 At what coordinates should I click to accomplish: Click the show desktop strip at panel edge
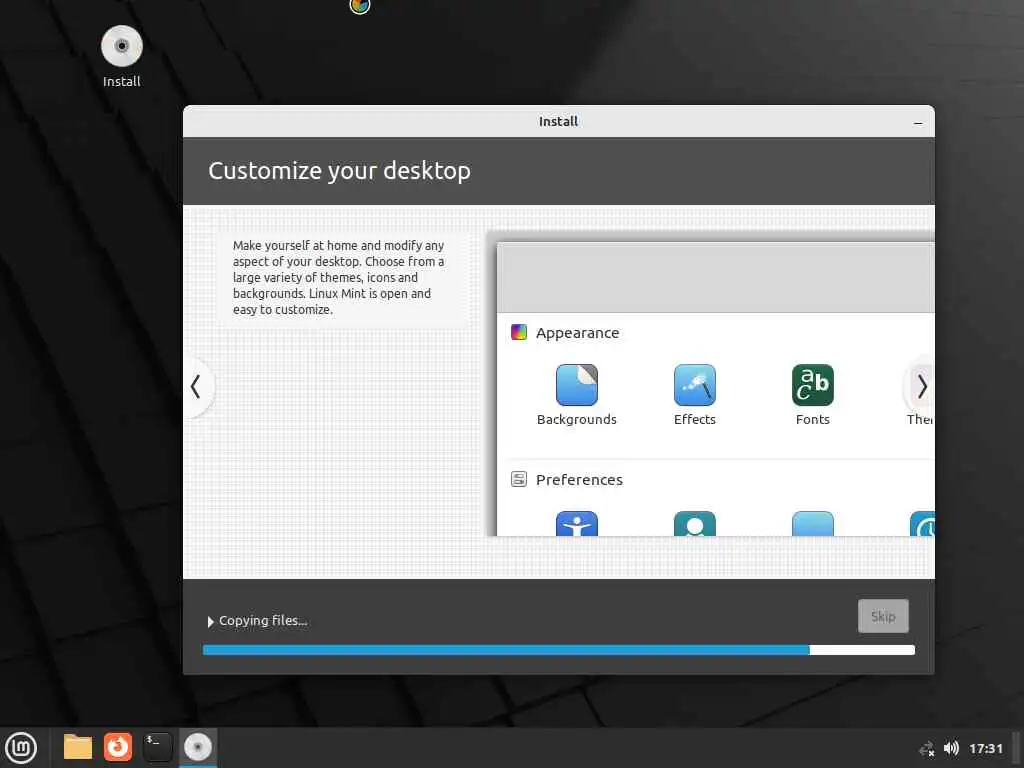1018,748
